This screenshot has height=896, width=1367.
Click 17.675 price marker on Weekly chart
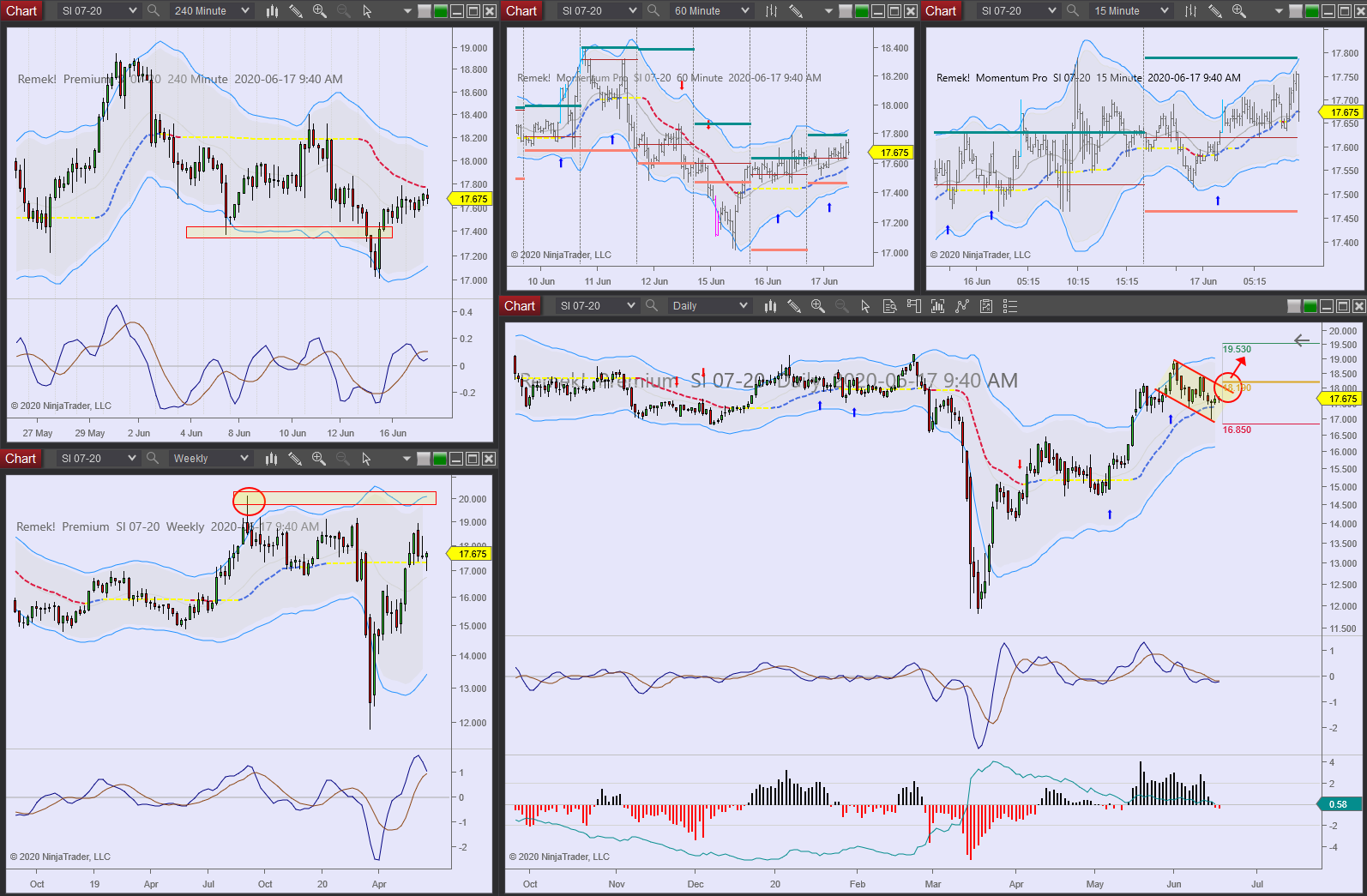(x=469, y=554)
